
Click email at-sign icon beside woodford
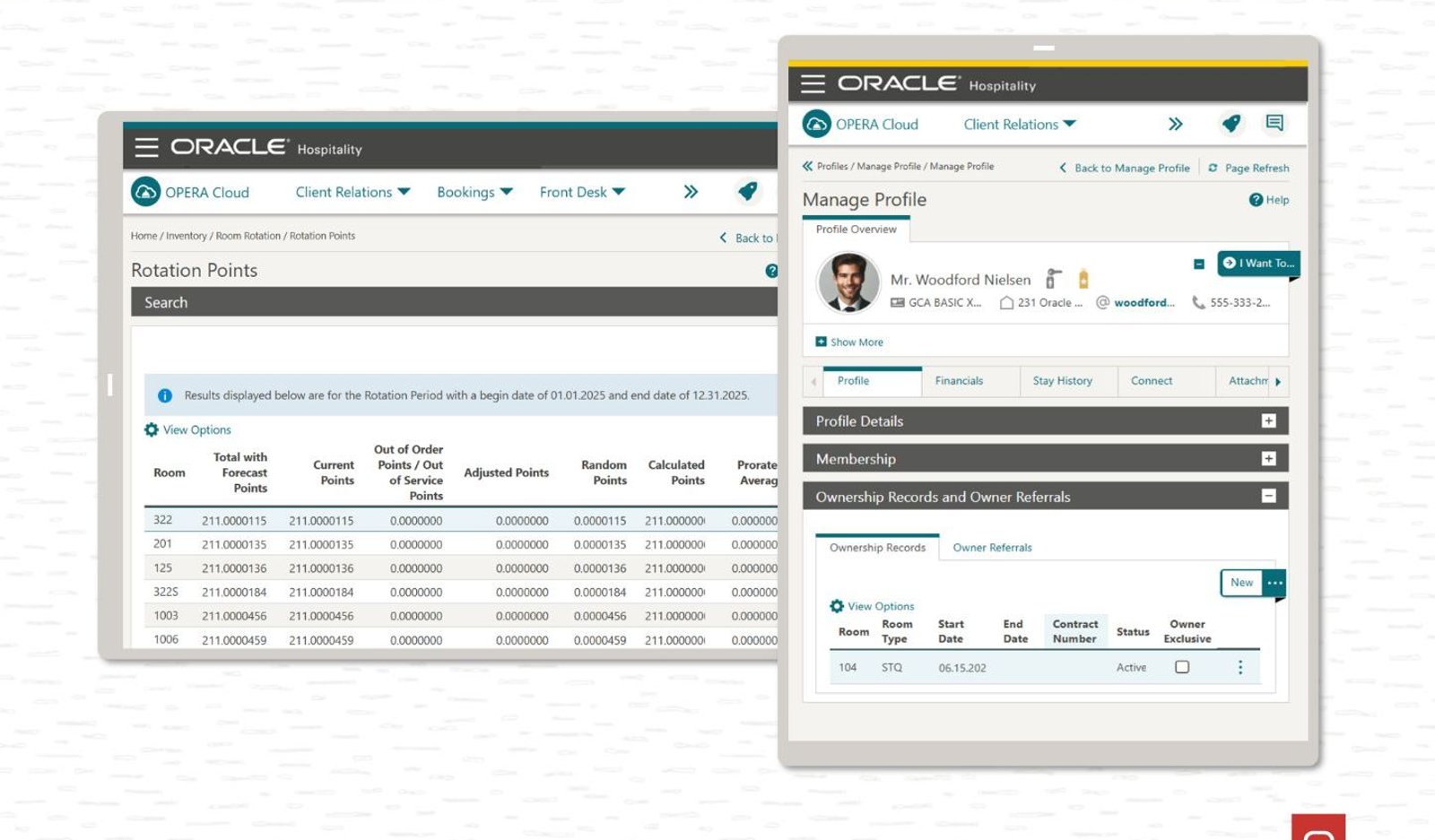click(x=1103, y=302)
